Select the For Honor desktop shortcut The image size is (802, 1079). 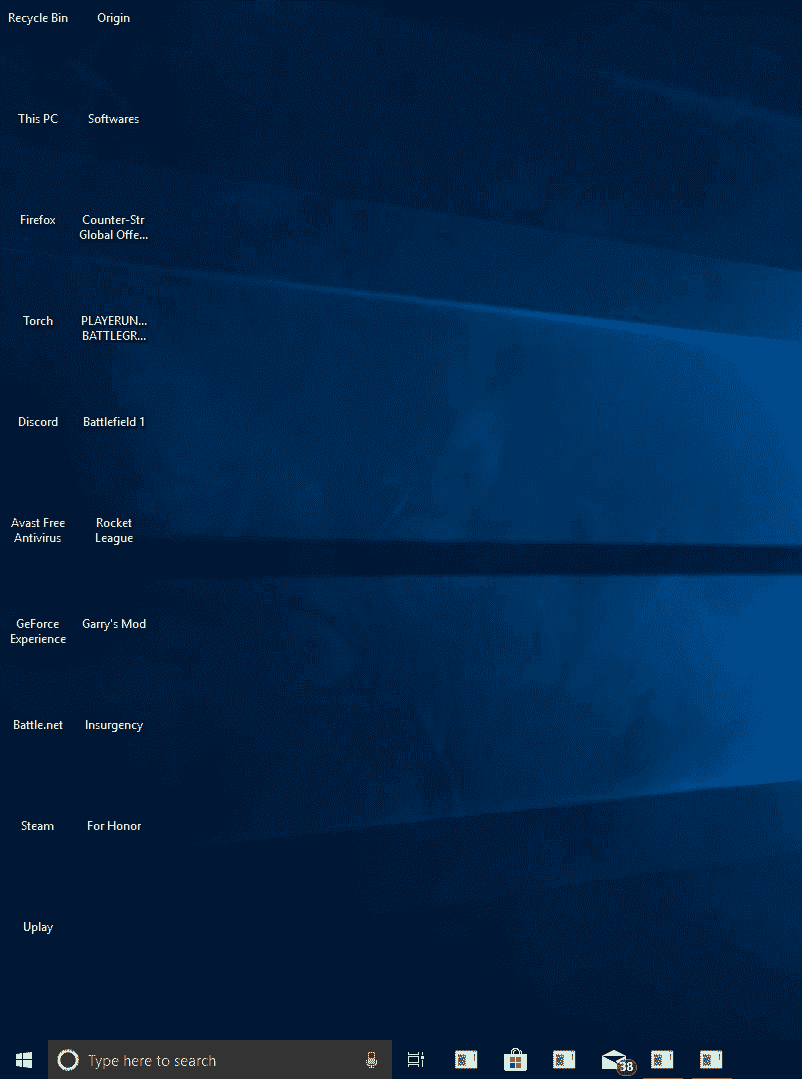114,826
